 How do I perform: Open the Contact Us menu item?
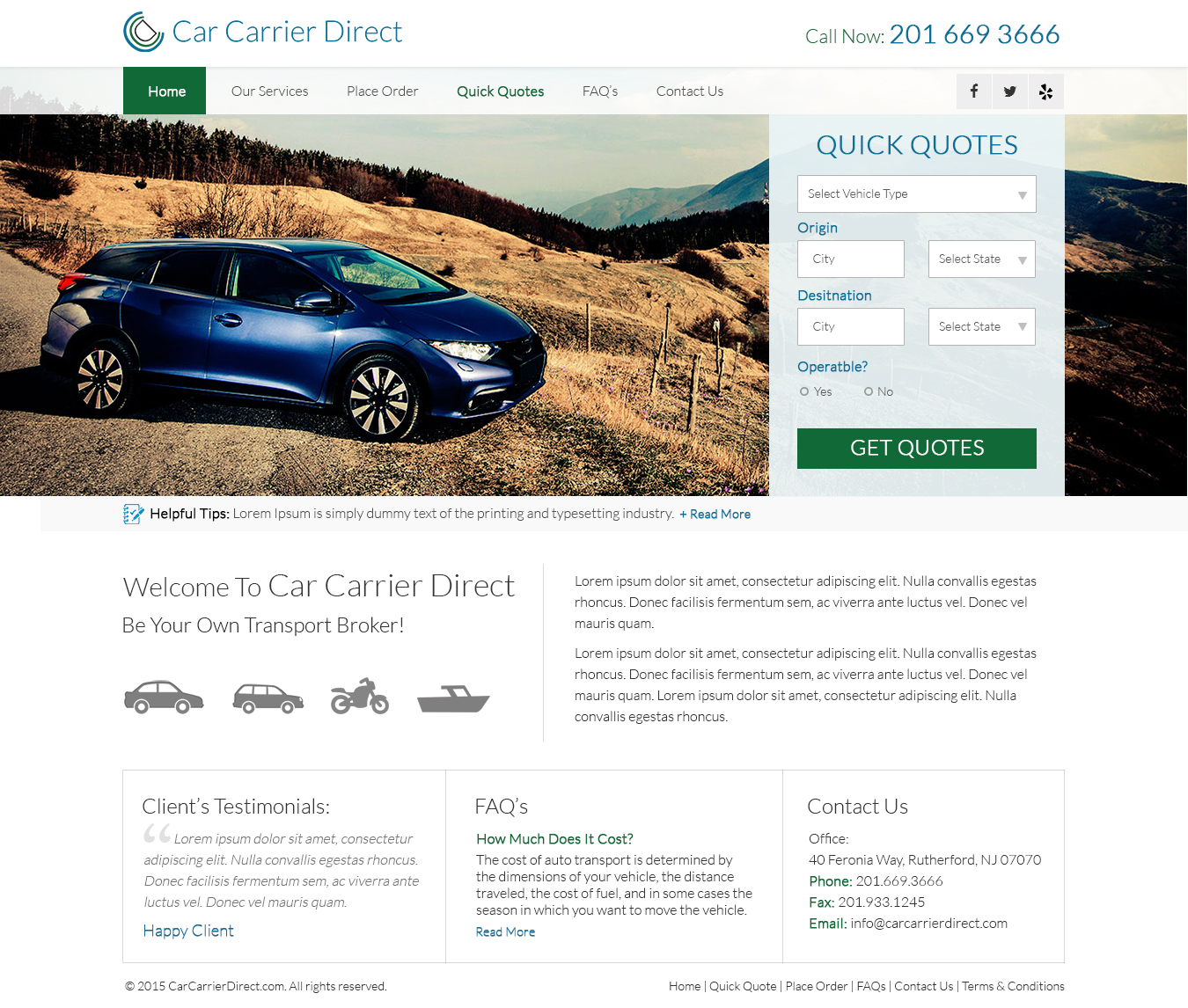click(x=689, y=91)
